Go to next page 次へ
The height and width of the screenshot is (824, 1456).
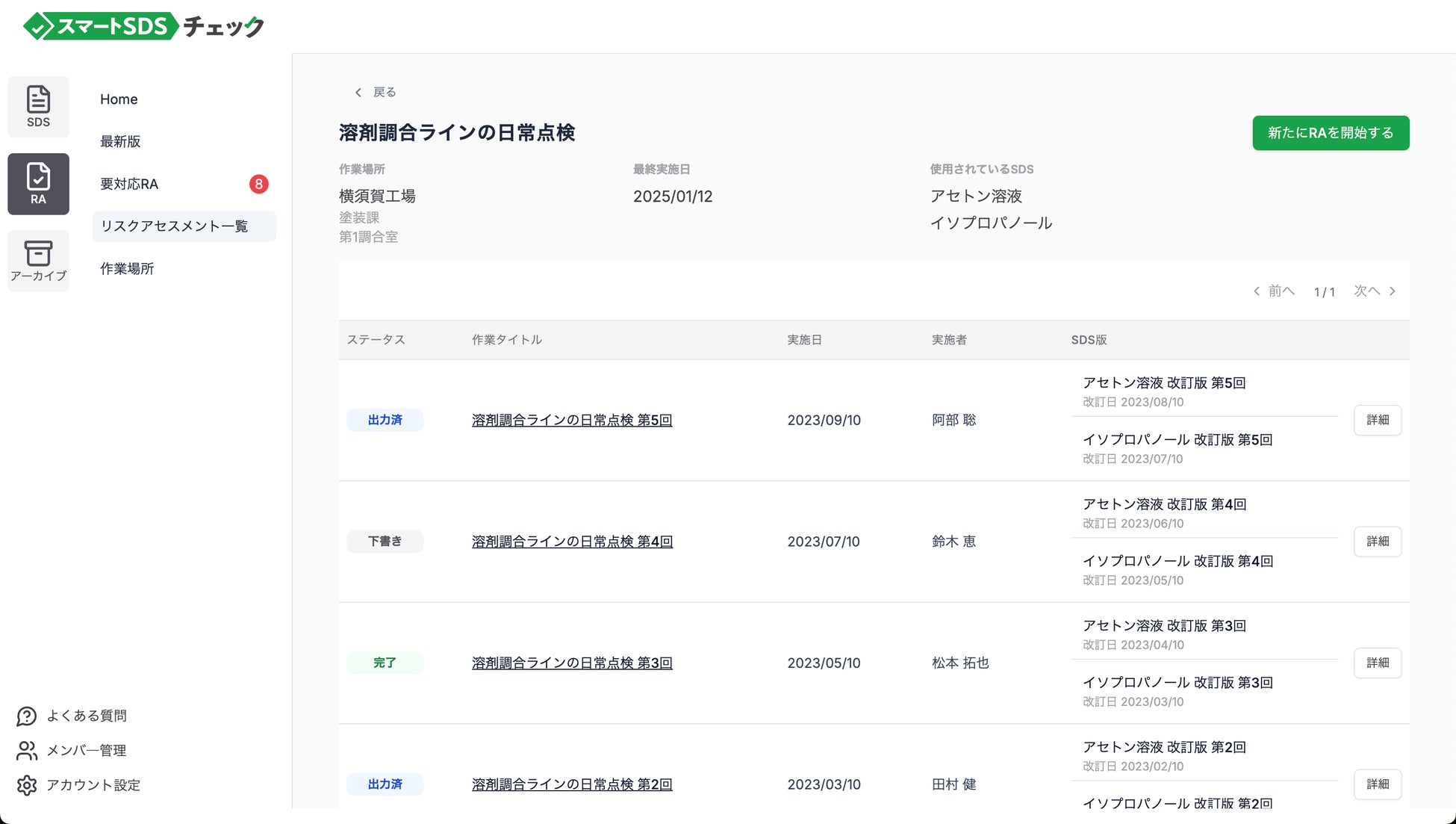[1375, 291]
